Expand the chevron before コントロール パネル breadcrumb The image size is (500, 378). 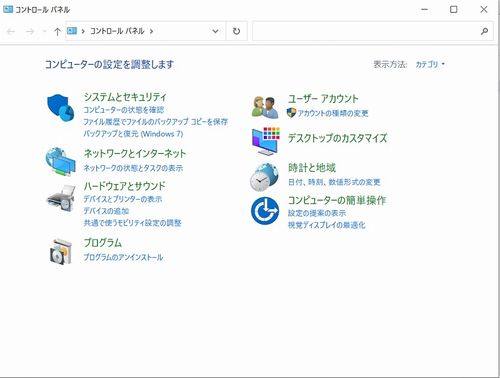83,31
